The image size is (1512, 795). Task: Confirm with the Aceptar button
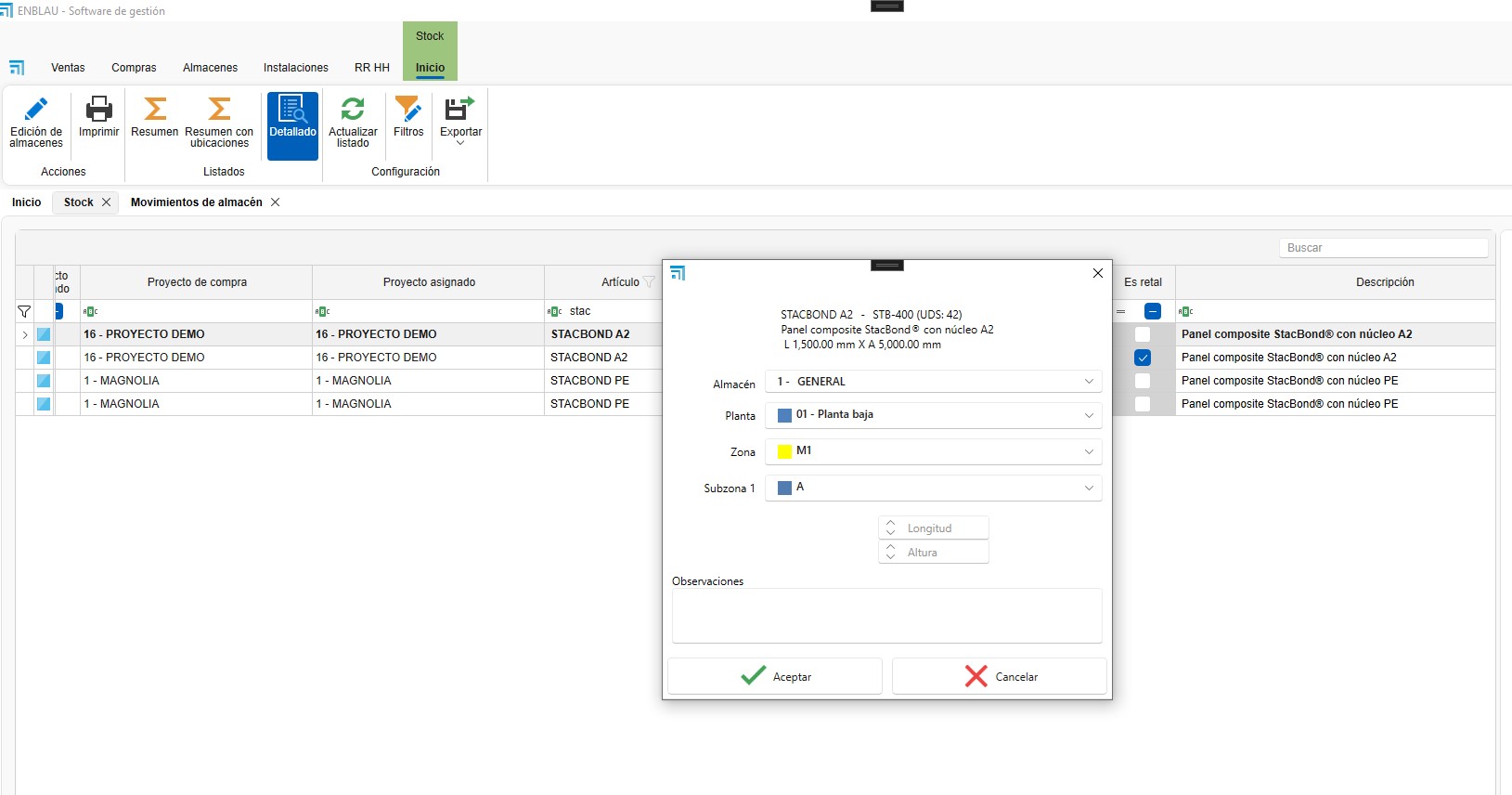pyautogui.click(x=775, y=676)
